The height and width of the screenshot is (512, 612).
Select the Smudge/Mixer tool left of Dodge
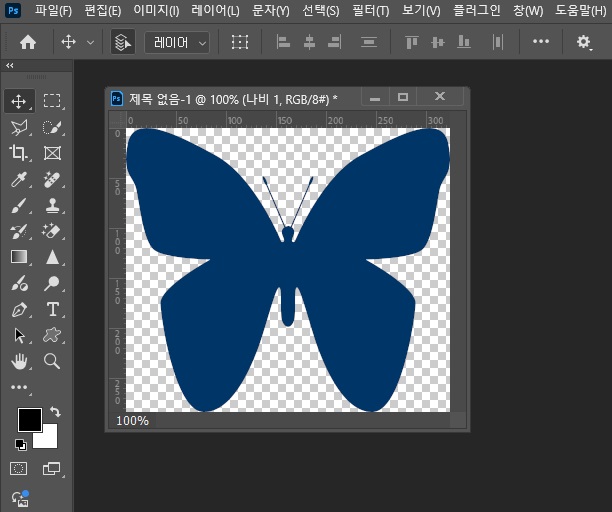point(19,283)
